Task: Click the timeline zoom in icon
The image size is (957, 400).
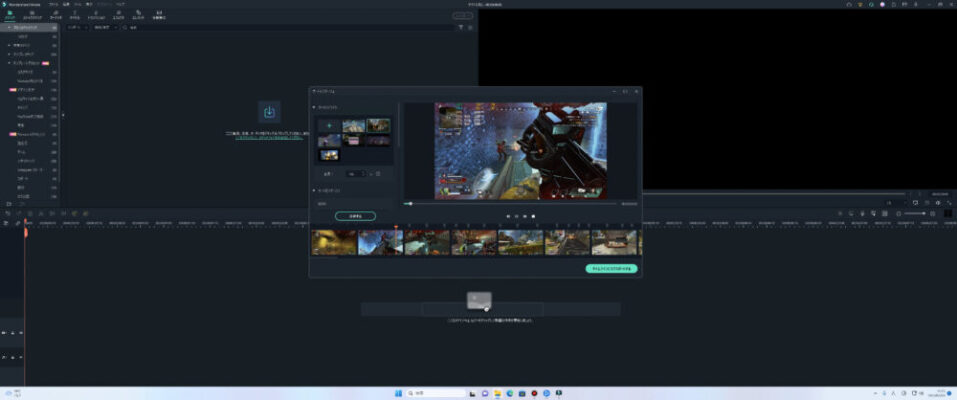Action: click(x=932, y=213)
